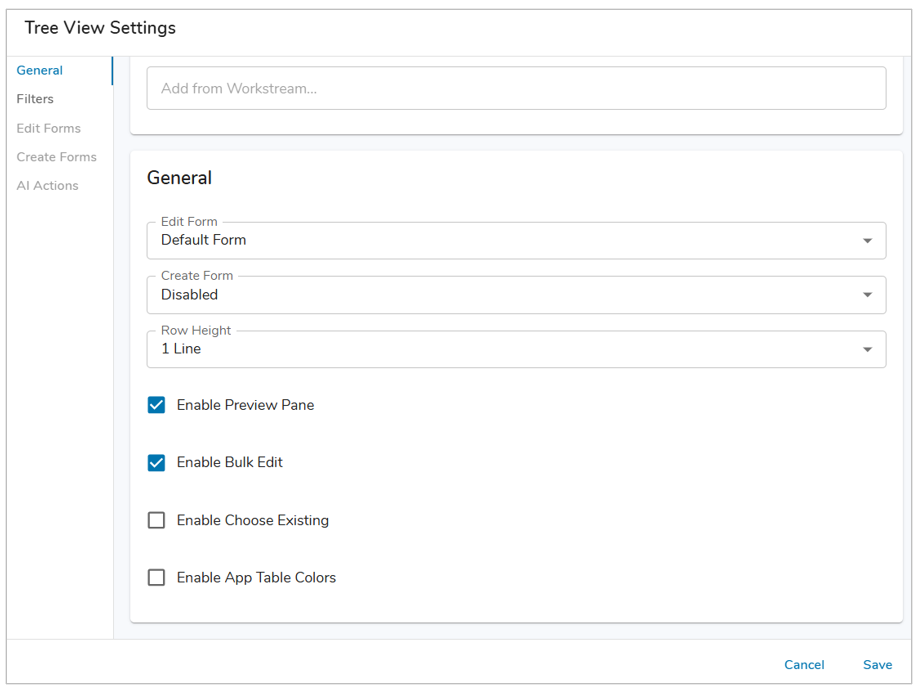
Task: Disable the Enable Preview Pane checkbox
Action: click(x=157, y=405)
